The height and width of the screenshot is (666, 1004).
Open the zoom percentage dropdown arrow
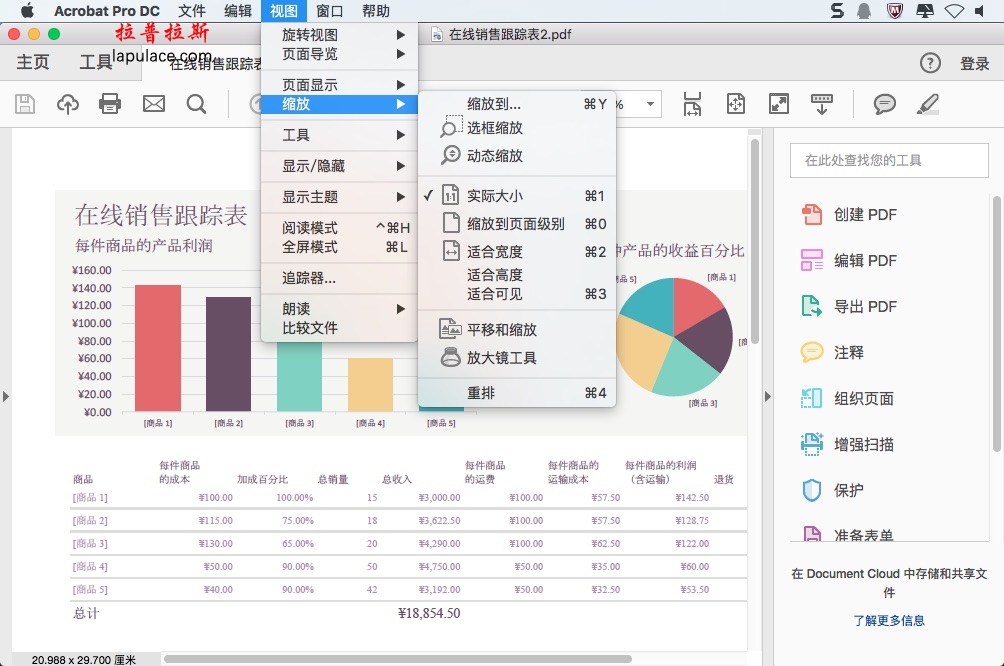tap(652, 104)
